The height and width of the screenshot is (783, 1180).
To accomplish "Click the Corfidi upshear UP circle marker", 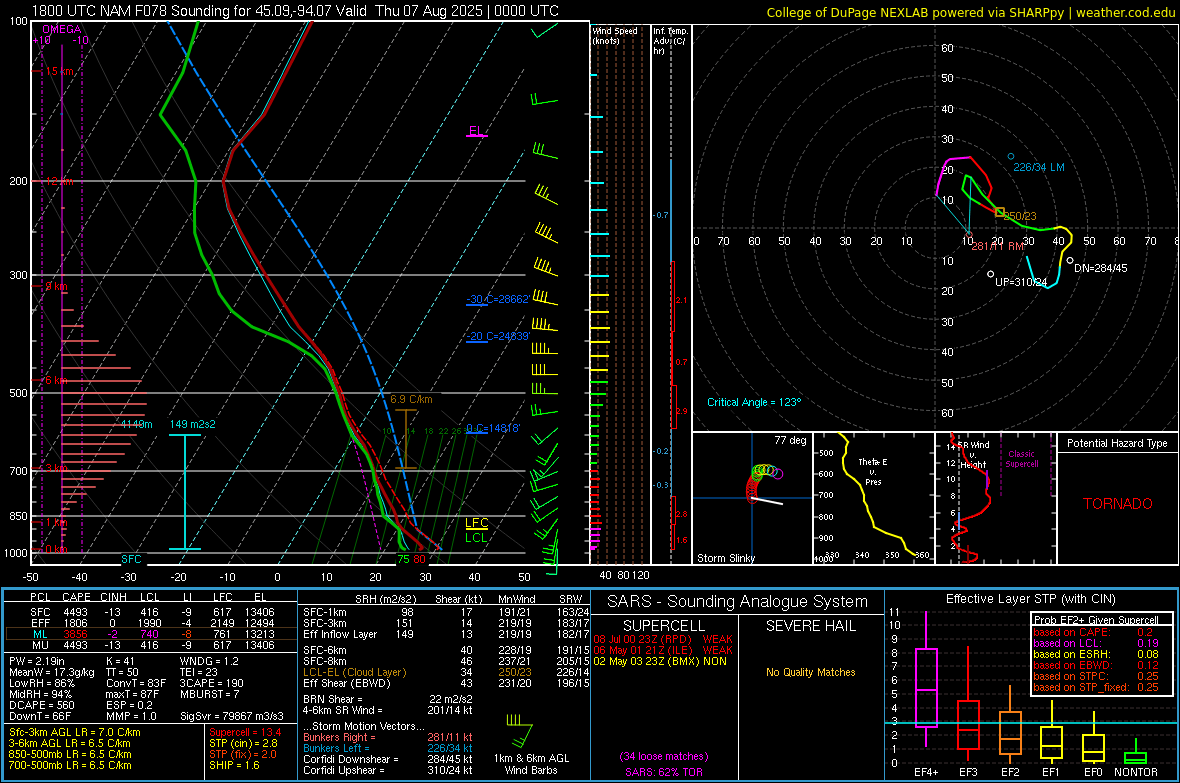I will tap(990, 275).
